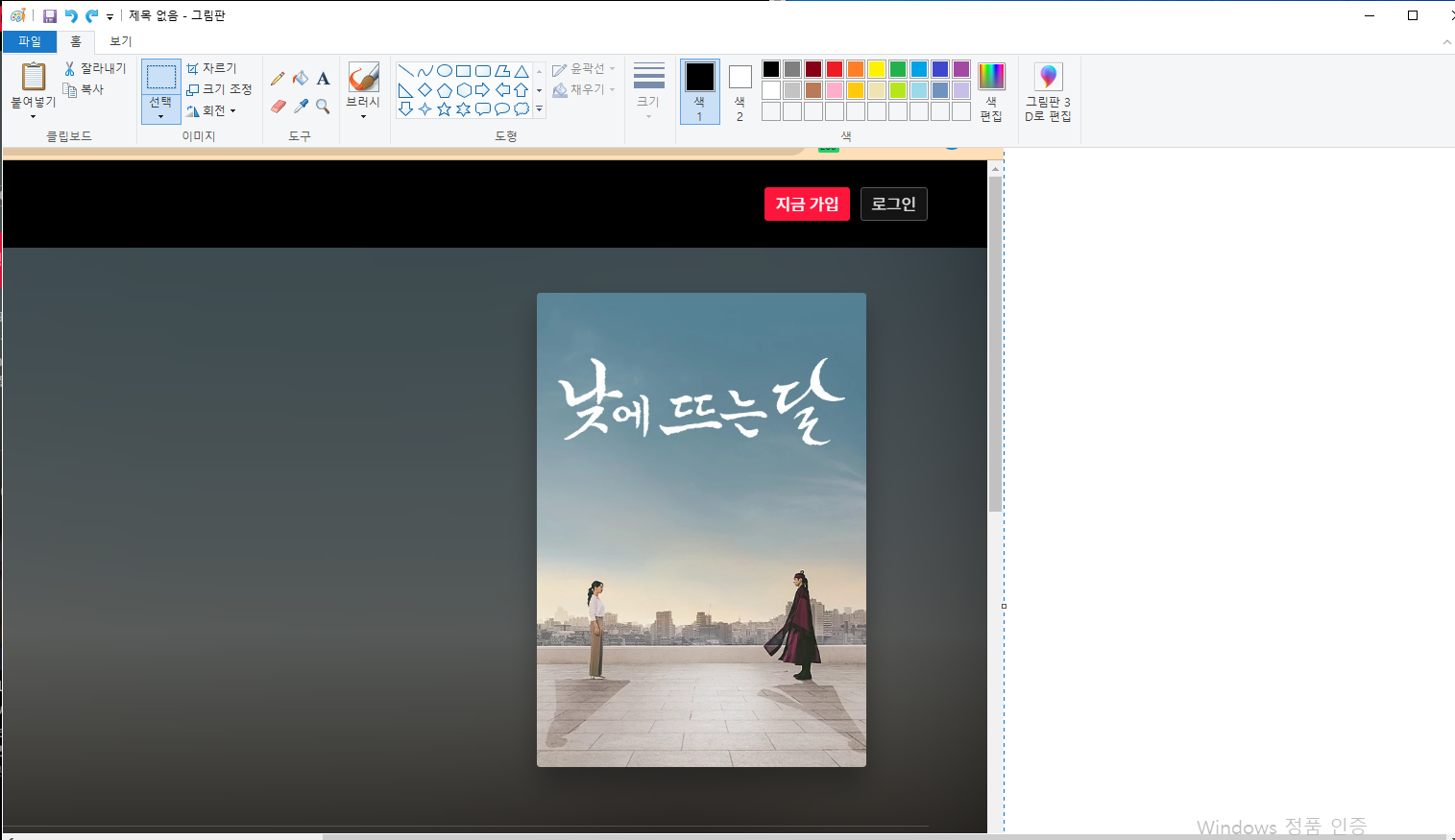Save the image from the quick access toolbar

[x=50, y=16]
